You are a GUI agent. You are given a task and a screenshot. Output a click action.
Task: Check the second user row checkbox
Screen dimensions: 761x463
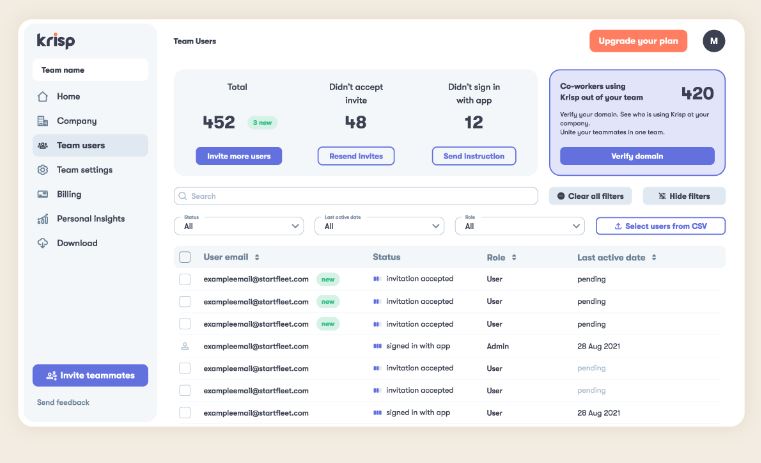click(185, 301)
